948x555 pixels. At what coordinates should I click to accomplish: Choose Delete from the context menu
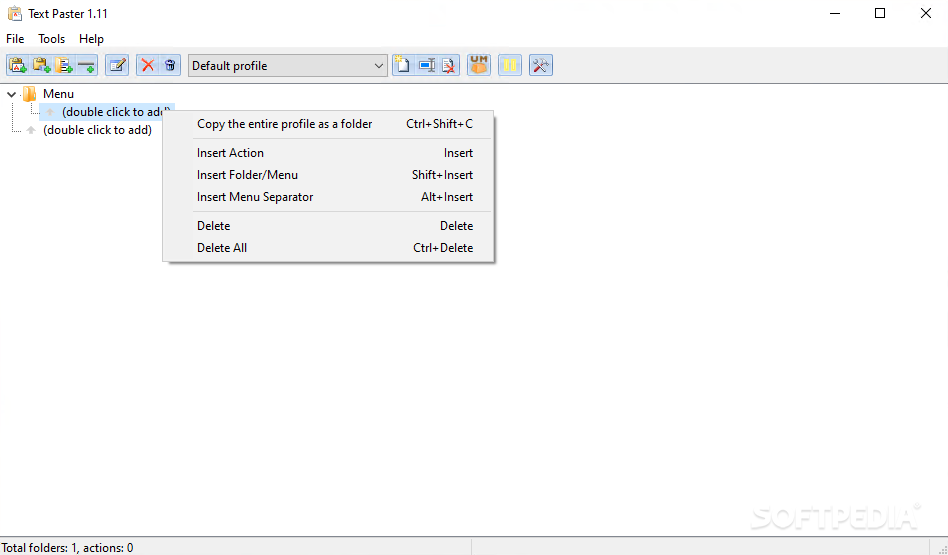pyautogui.click(x=329, y=226)
